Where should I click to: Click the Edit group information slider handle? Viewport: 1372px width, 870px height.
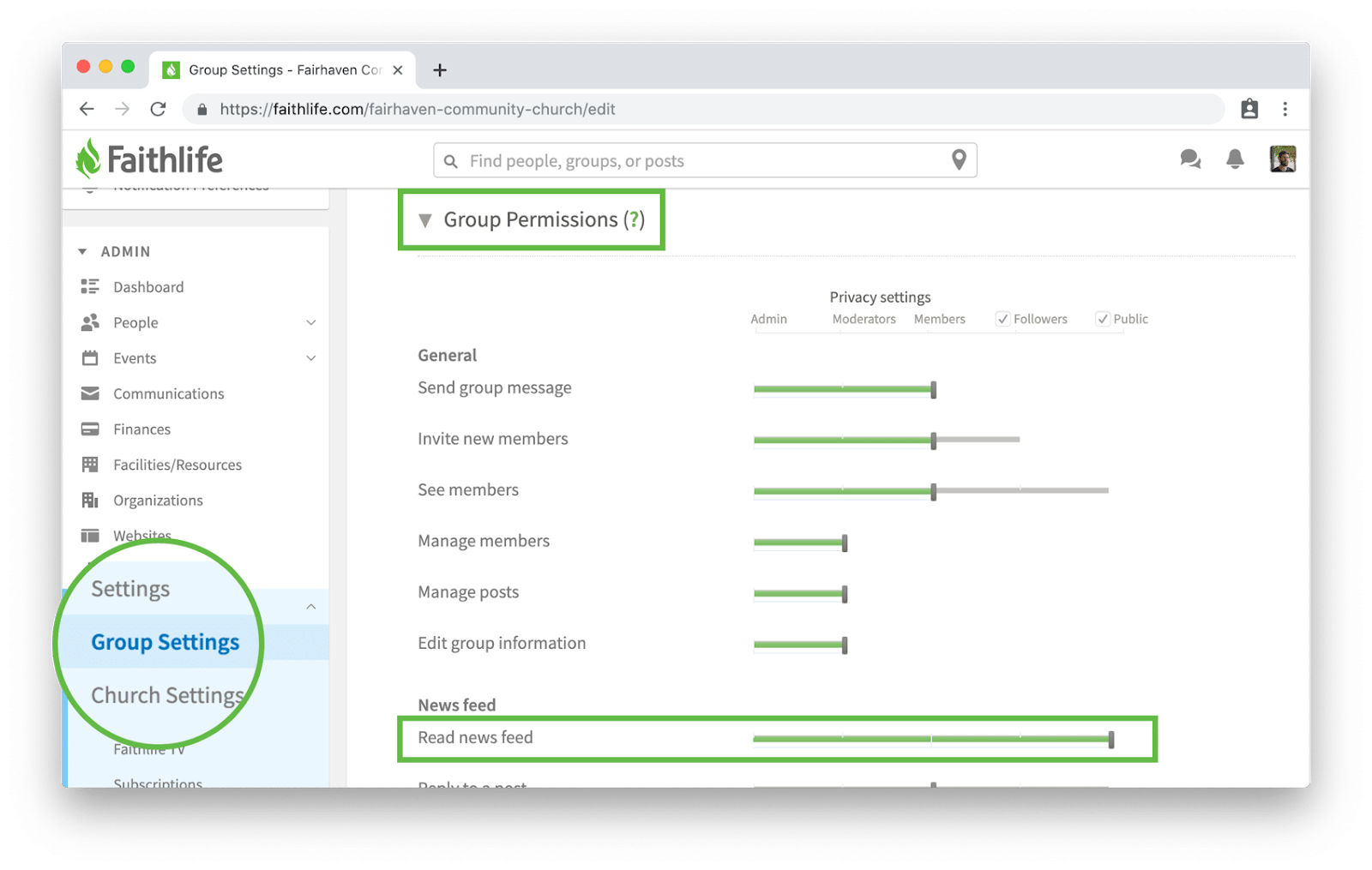coord(845,645)
